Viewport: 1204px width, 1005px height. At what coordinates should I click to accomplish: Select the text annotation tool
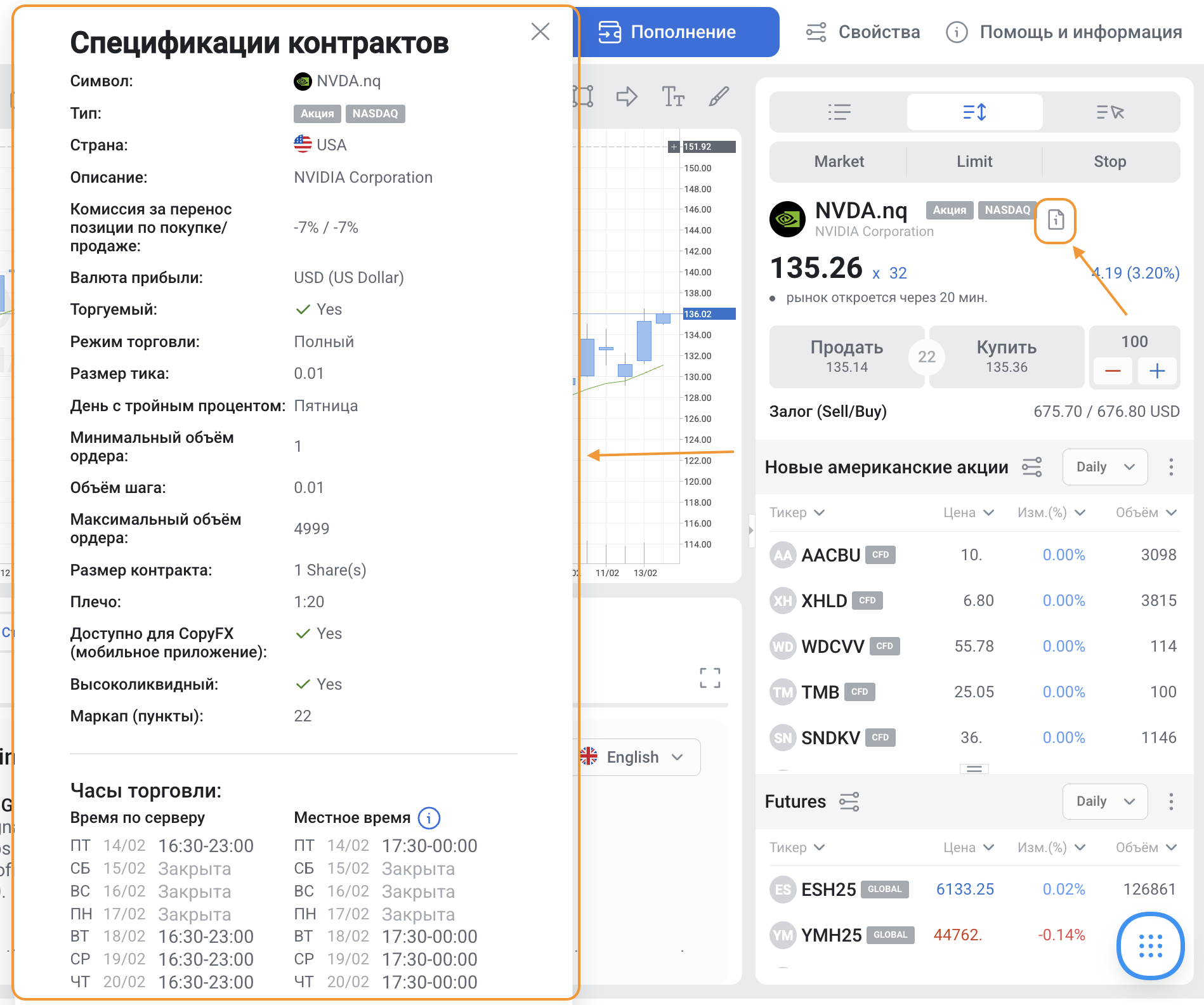[673, 96]
